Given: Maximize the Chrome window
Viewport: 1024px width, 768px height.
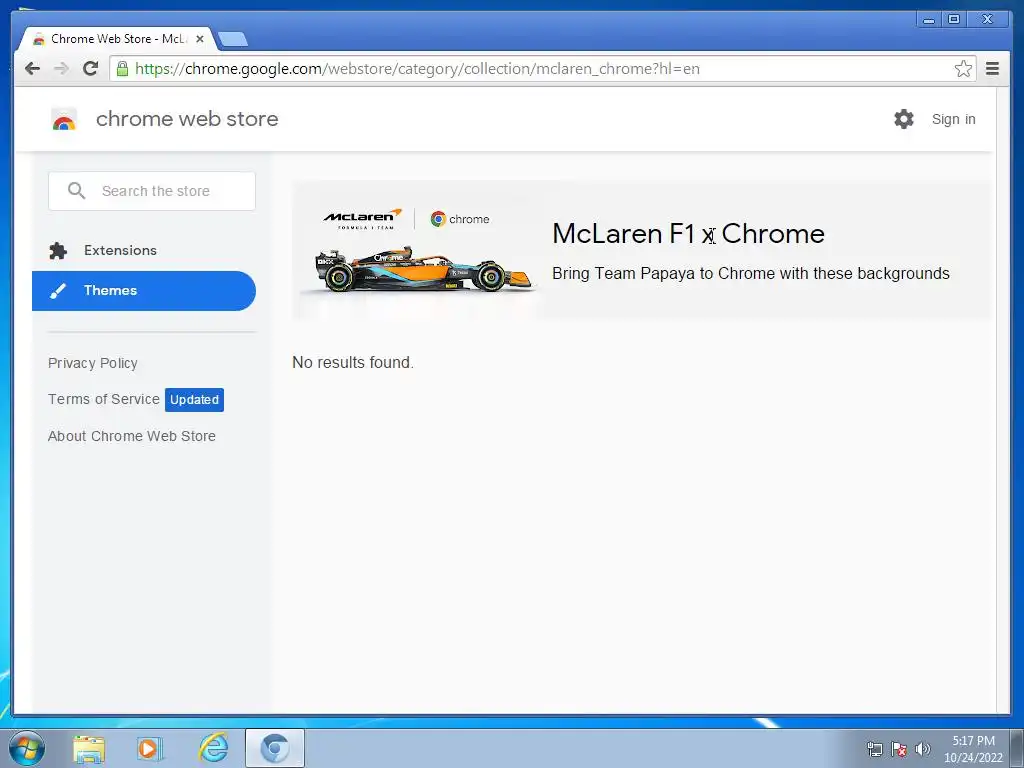Looking at the screenshot, I should point(953,20).
